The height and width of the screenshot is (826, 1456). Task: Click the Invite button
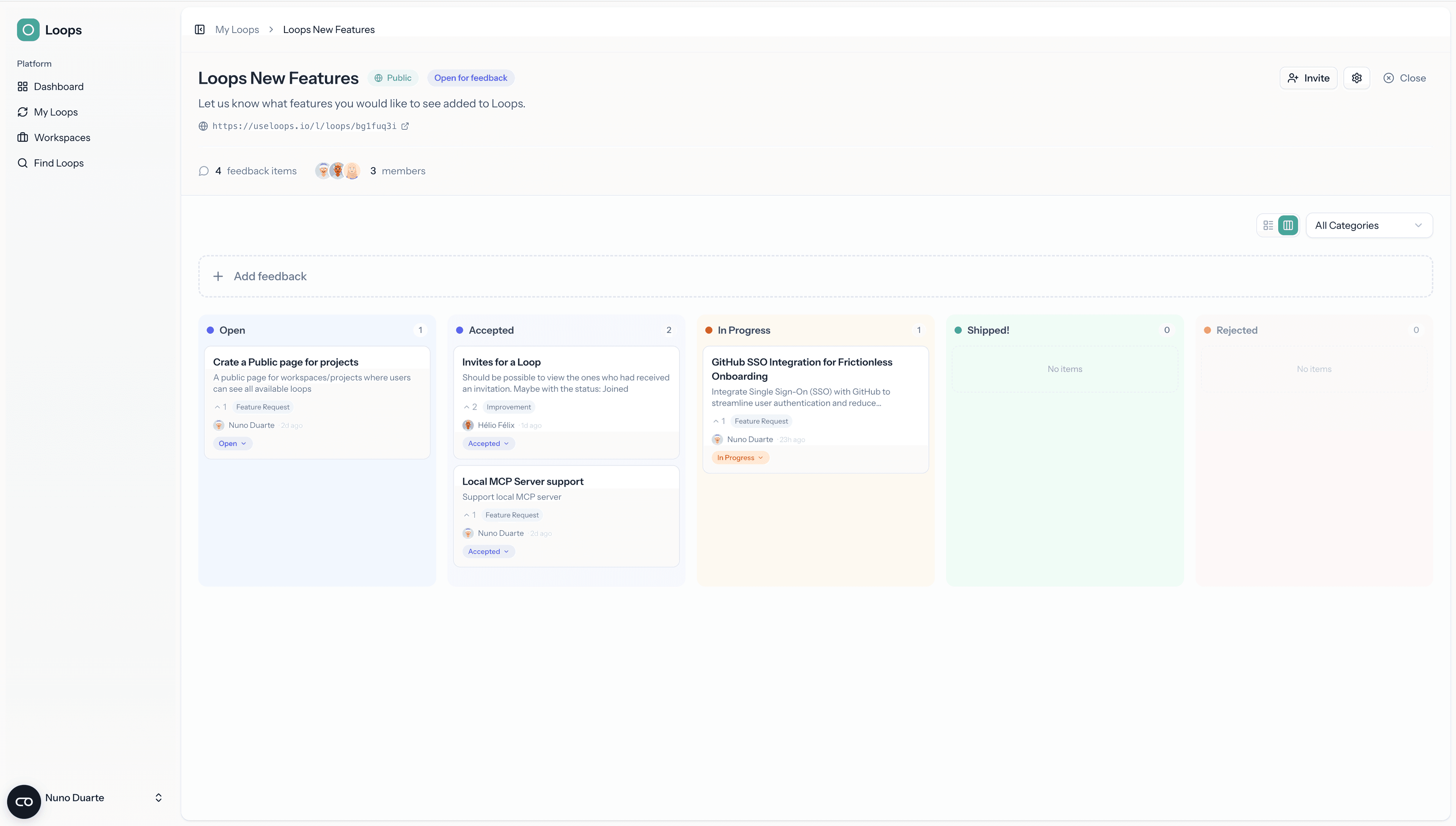point(1308,78)
